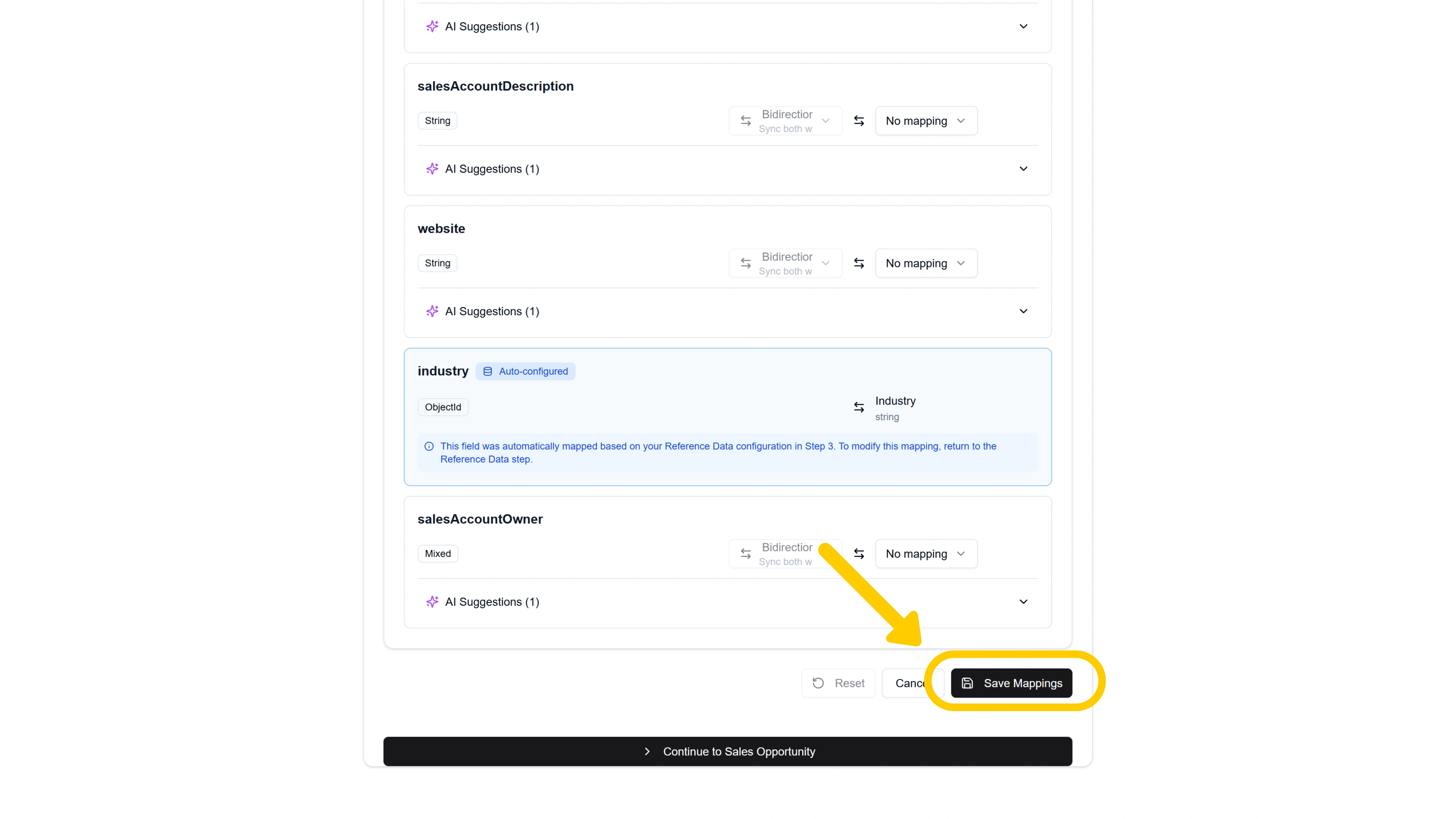Open the No mapping dropdown for website
The height and width of the screenshot is (819, 1456).
[926, 263]
